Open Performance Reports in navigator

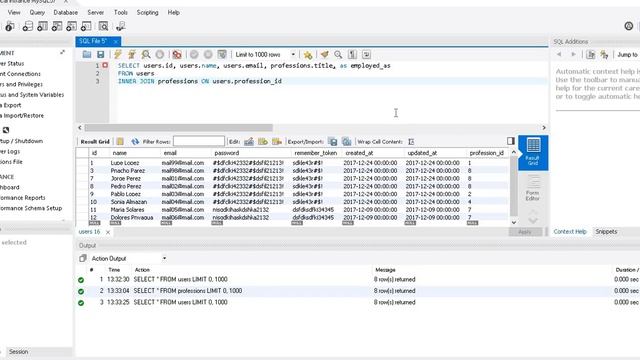tap(23, 198)
